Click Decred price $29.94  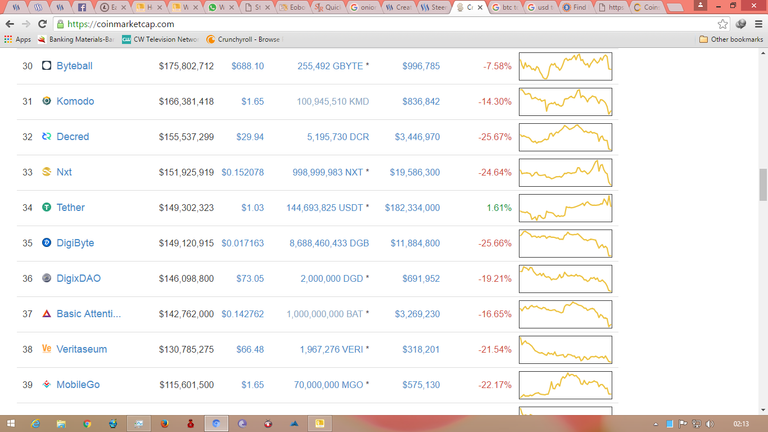250,137
